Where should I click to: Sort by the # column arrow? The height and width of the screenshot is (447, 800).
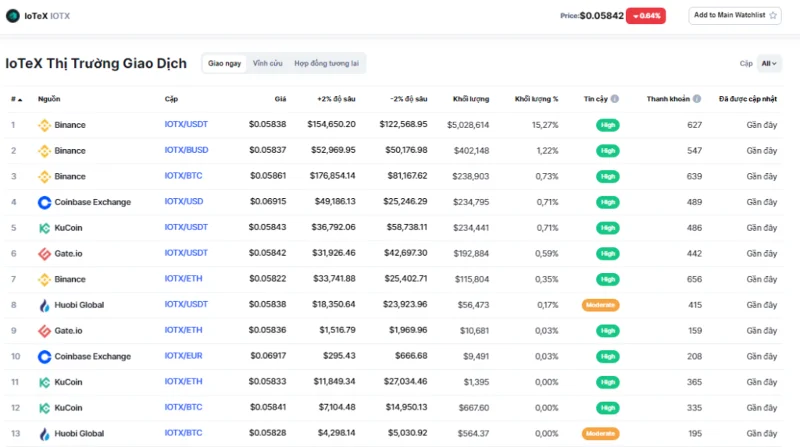click(x=20, y=100)
